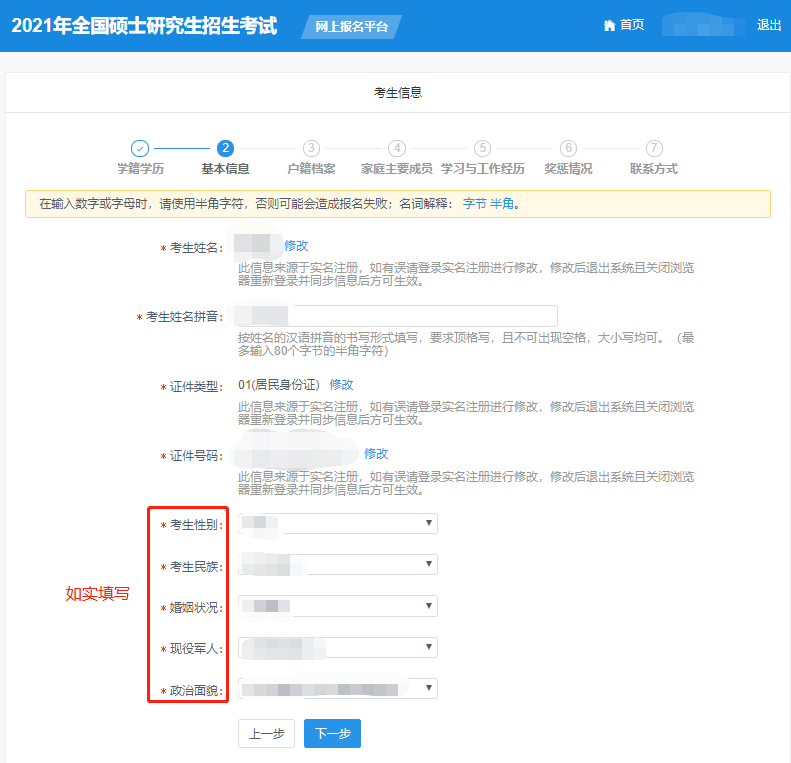The width and height of the screenshot is (791, 763).
Task: Open the 政治面貌 dropdown
Action: point(337,689)
